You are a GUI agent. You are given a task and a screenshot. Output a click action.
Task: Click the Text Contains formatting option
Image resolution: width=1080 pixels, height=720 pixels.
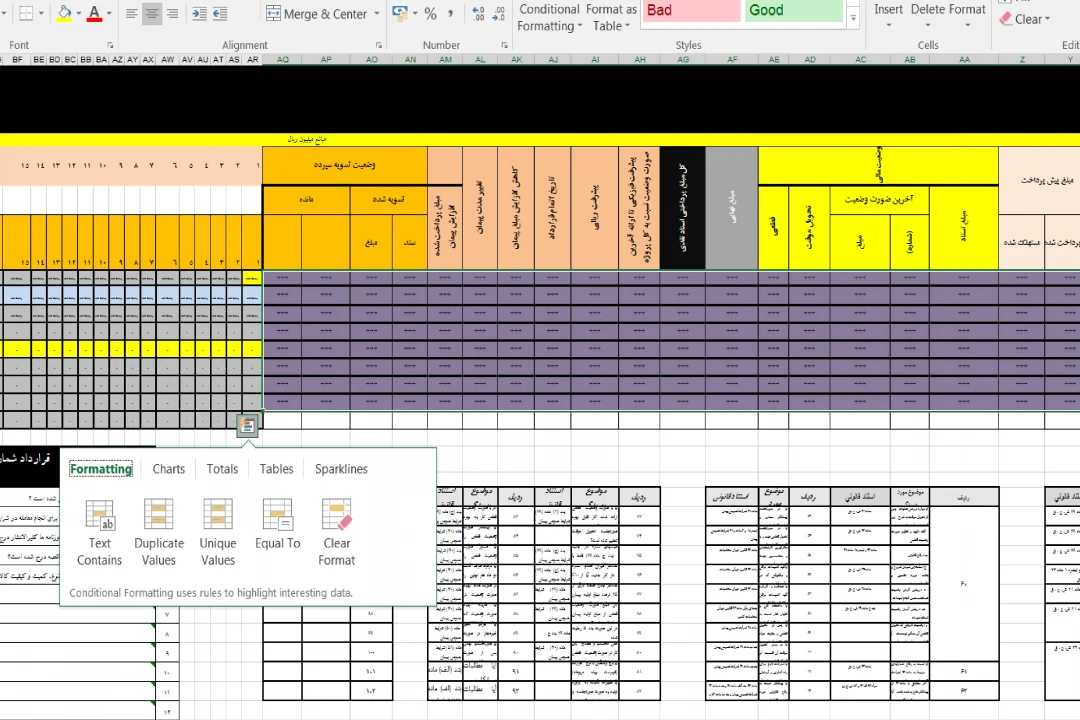click(x=99, y=532)
